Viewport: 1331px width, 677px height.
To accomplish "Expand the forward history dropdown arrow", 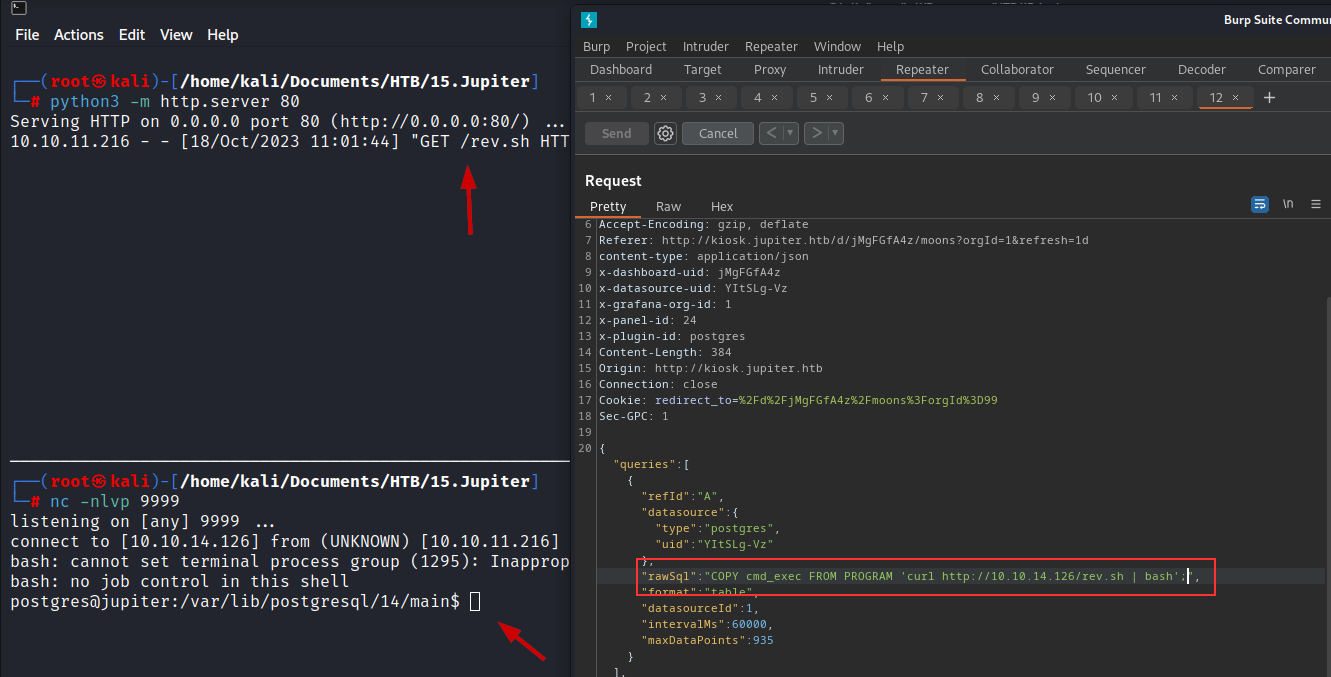I will point(836,133).
